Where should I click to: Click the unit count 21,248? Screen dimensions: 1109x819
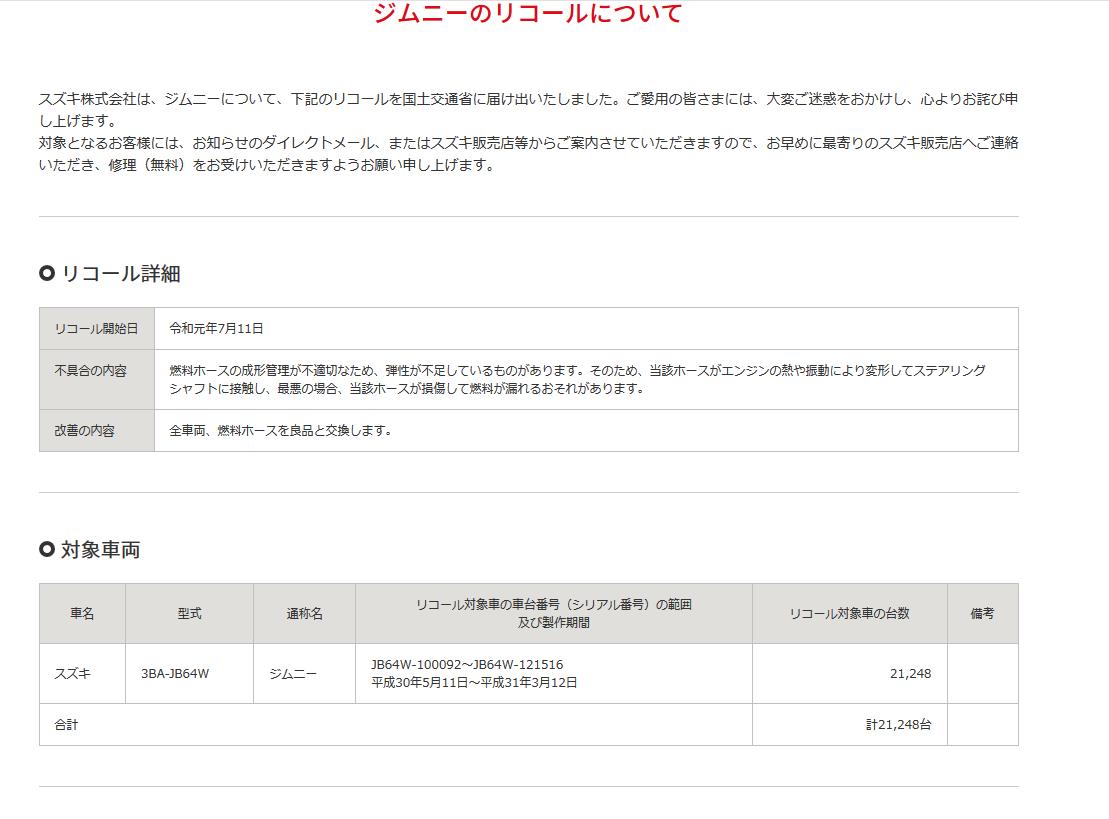pyautogui.click(x=910, y=674)
